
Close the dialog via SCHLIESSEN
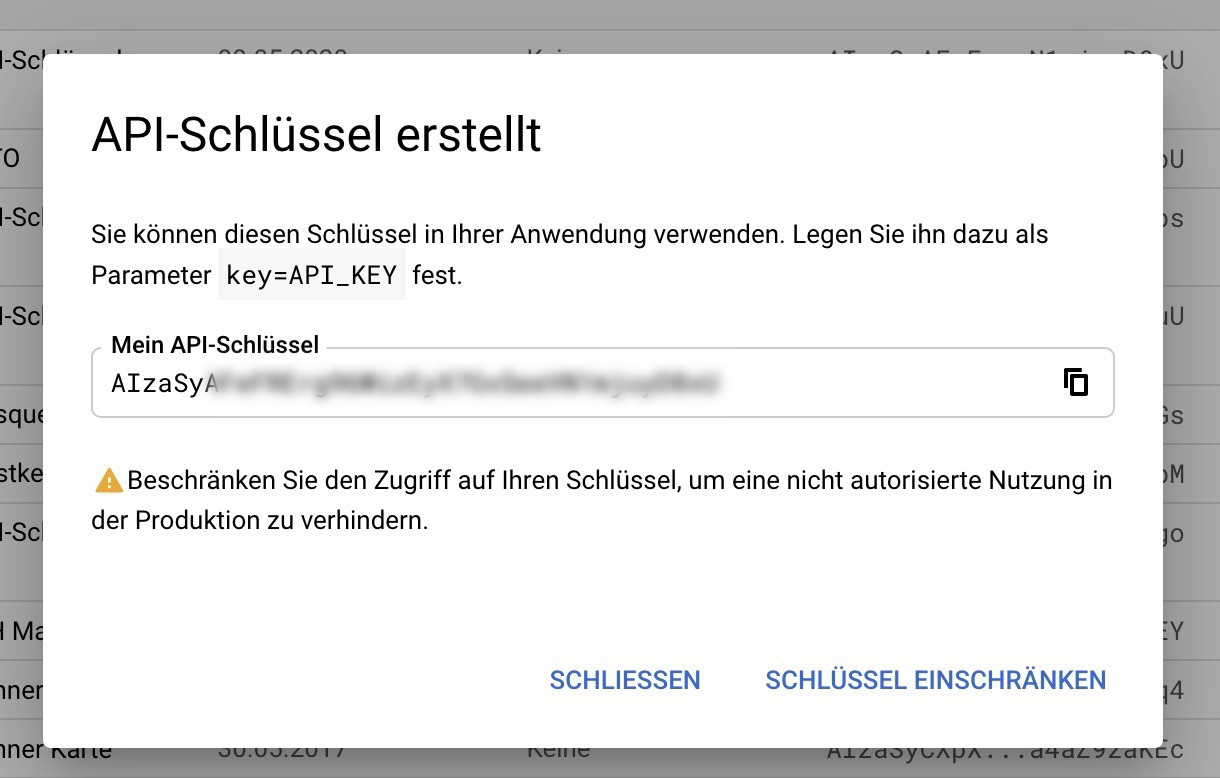(x=625, y=680)
